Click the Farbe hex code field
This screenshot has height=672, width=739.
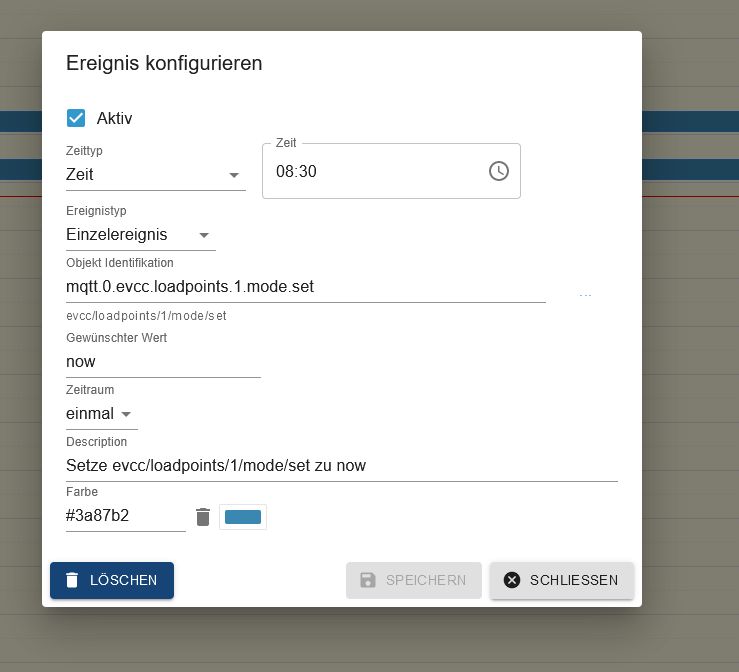coord(125,517)
